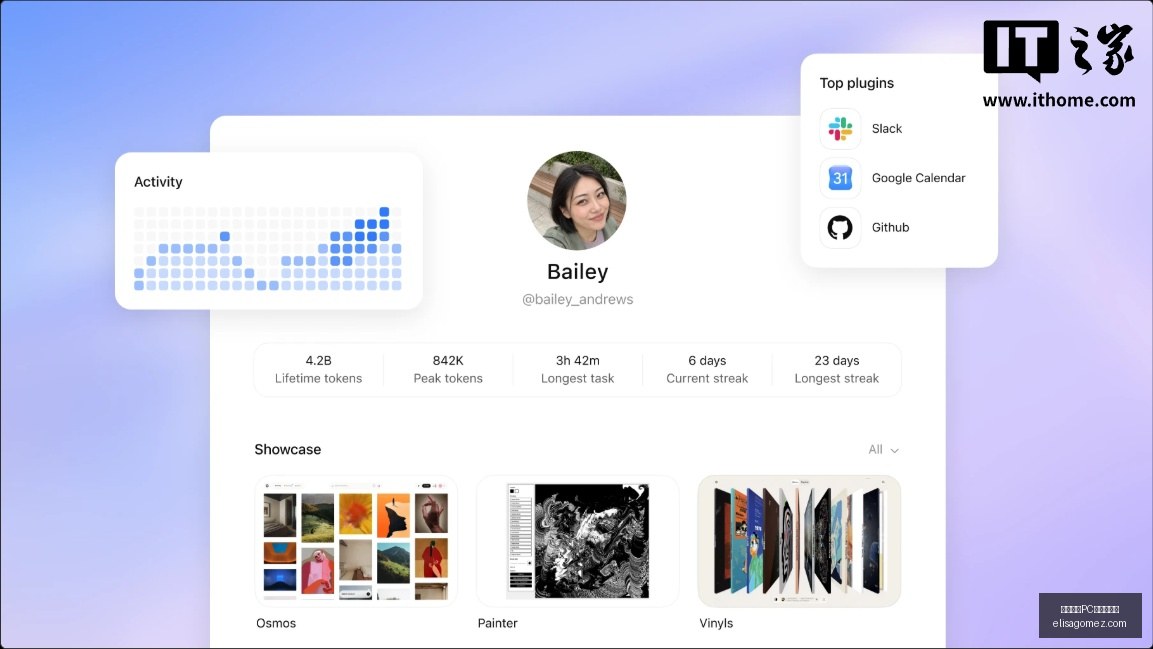Click the @bailey_andrews handle
The image size is (1153, 649).
click(x=577, y=299)
